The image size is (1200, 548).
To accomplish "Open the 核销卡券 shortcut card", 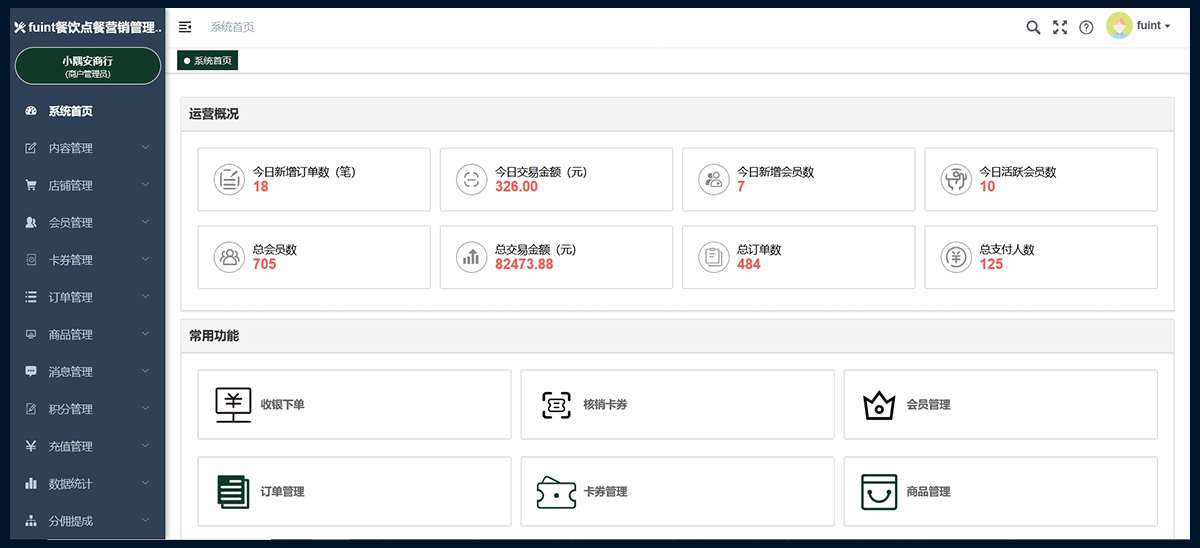I will [677, 405].
